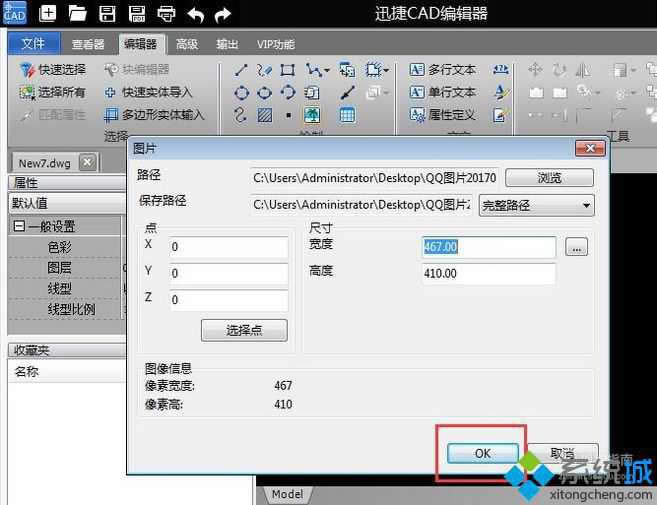Click the ellipsis button beside width
This screenshot has height=505, width=657.
tap(577, 247)
